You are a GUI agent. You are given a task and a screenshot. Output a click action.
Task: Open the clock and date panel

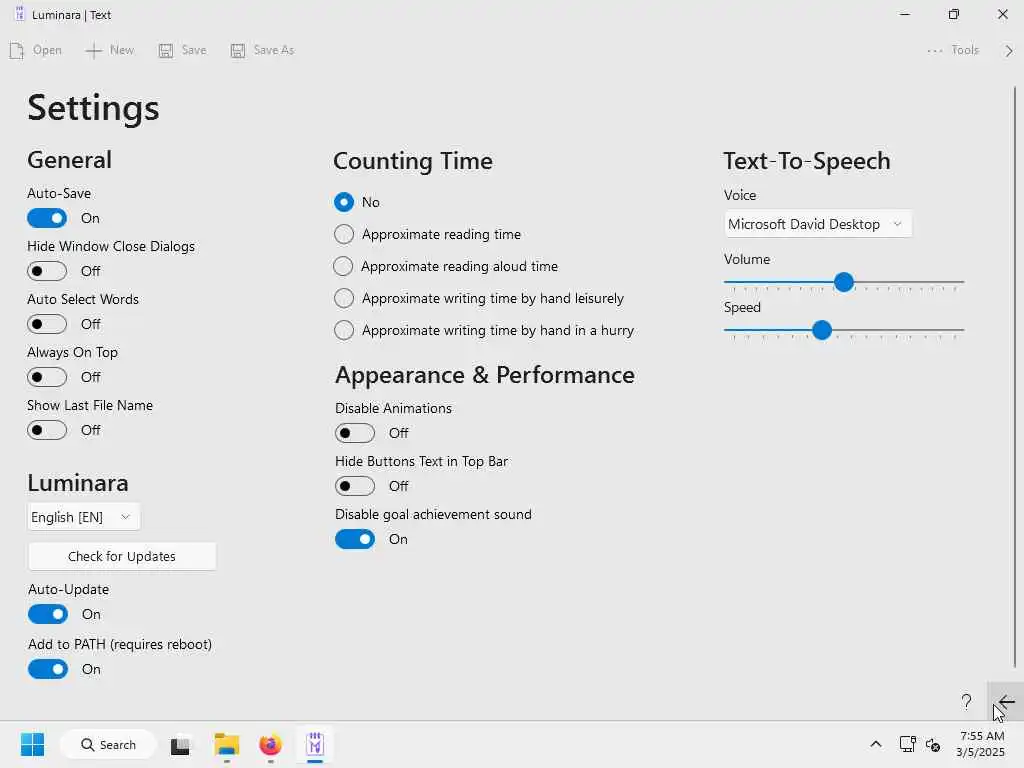click(x=981, y=744)
